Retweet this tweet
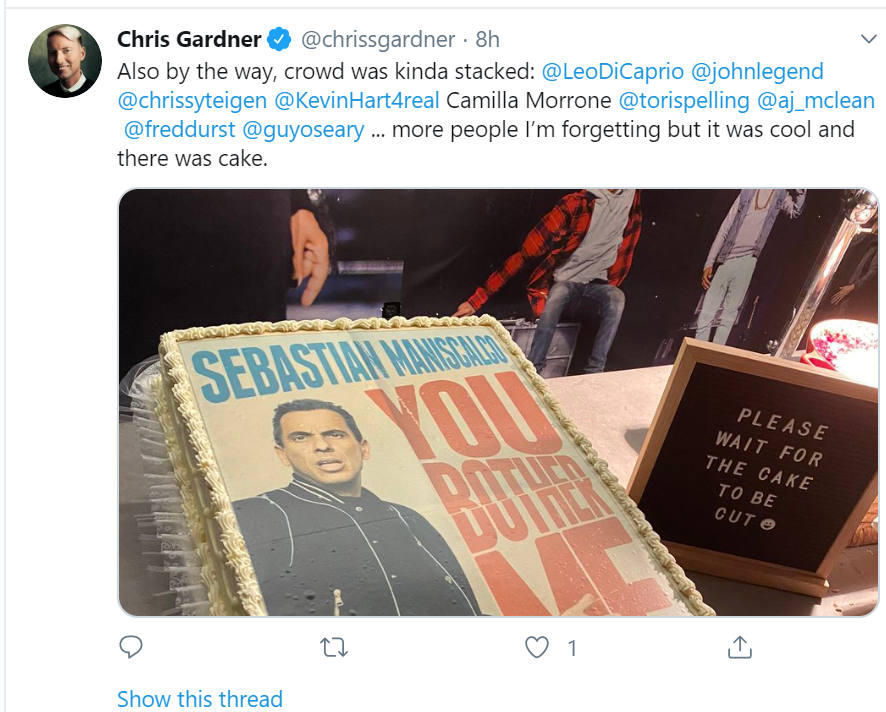Screen dimensions: 886x712 334,648
